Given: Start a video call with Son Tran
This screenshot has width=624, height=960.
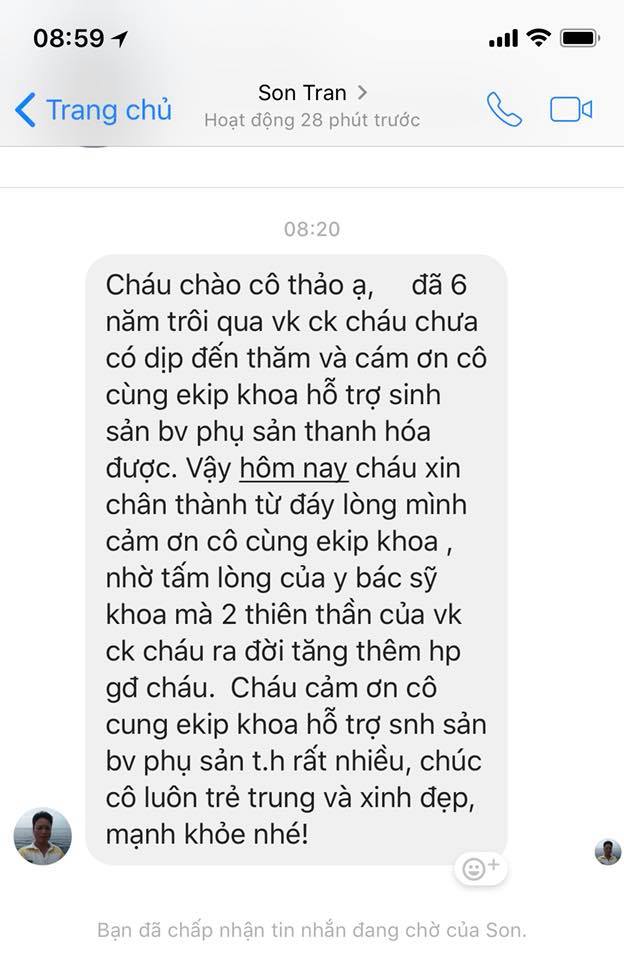Looking at the screenshot, I should click(x=571, y=110).
